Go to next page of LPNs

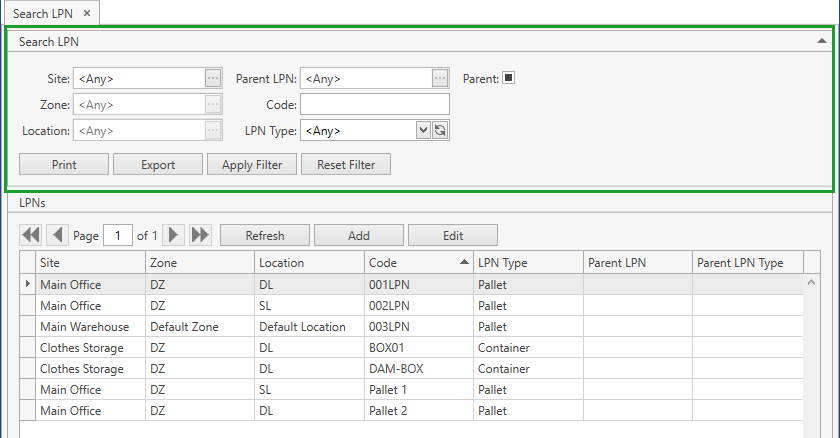pyautogui.click(x=173, y=235)
